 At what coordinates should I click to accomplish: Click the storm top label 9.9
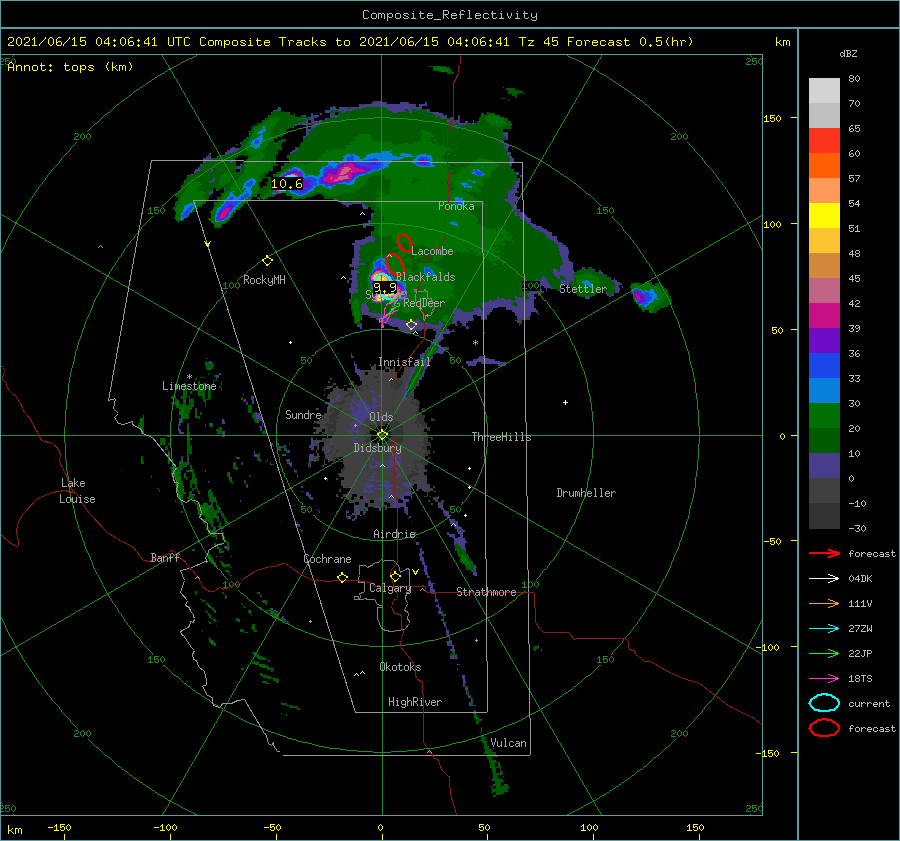click(385, 287)
